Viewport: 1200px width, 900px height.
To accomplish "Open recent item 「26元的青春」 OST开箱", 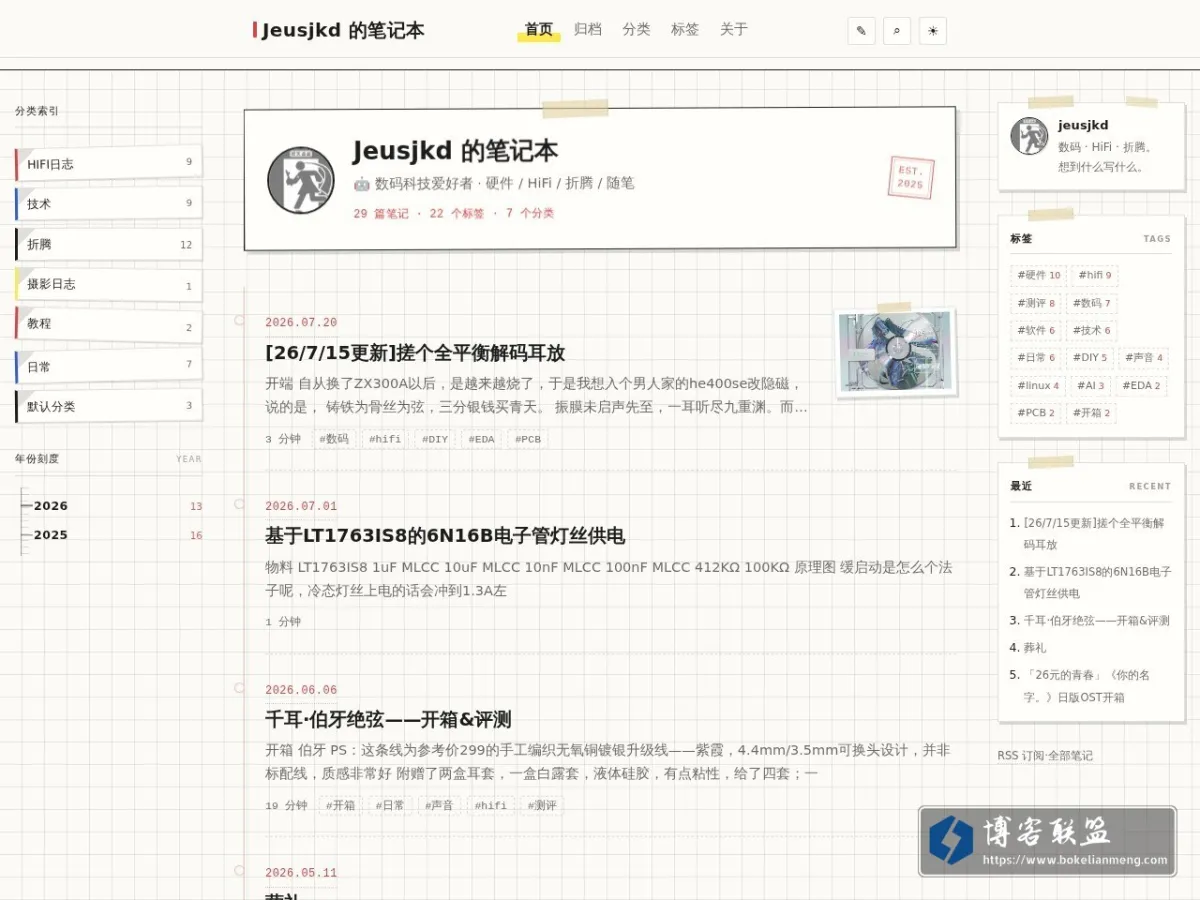I will pos(1087,686).
